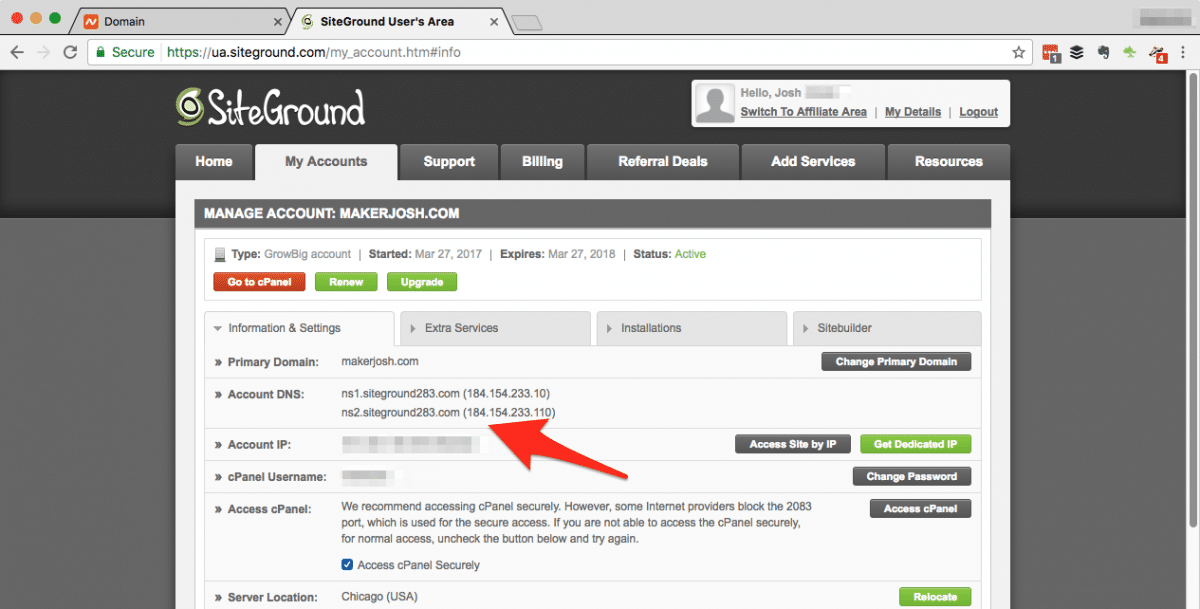Click the Change Primary Domain button
The width and height of the screenshot is (1200, 609).
tap(896, 362)
